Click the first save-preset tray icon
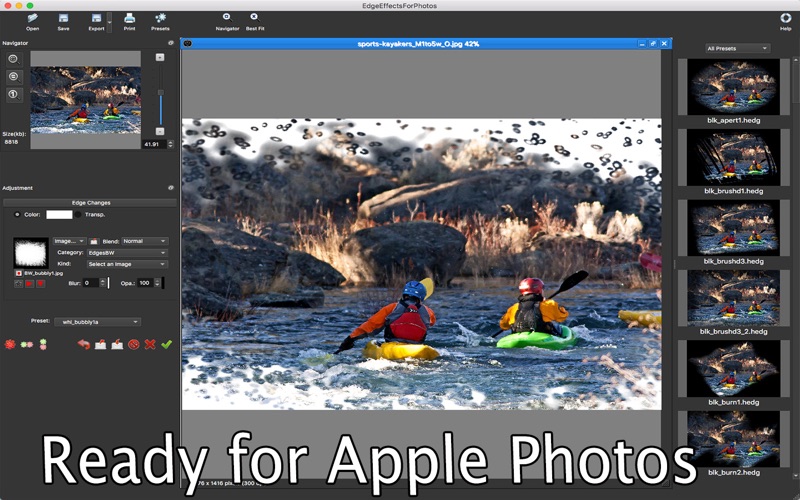800x500 pixels. coord(101,345)
